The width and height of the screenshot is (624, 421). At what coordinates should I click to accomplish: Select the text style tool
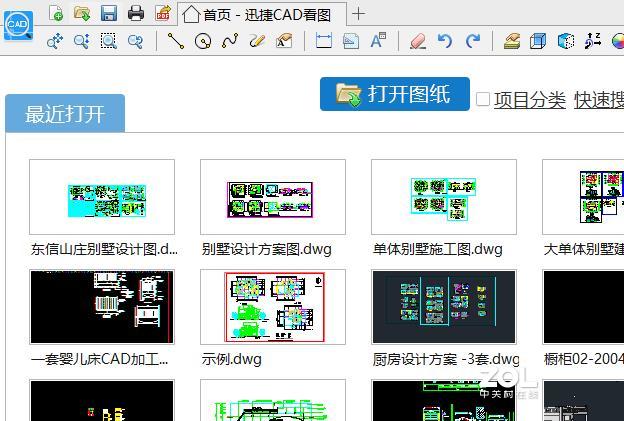[x=378, y=41]
